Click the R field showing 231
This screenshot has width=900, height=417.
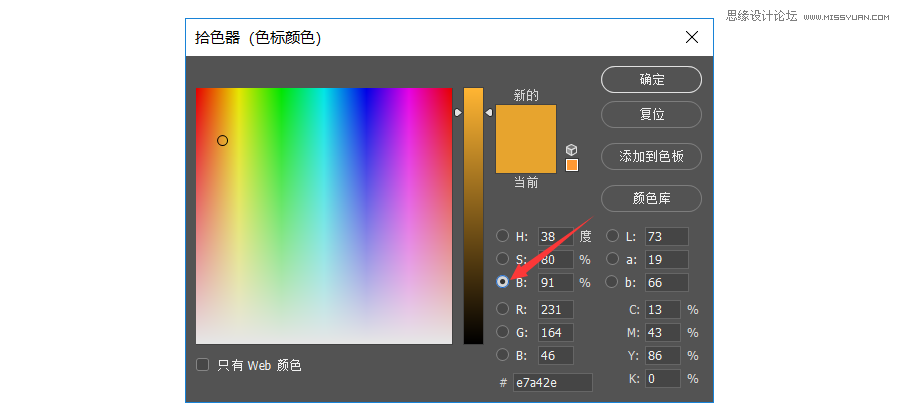coord(556,309)
